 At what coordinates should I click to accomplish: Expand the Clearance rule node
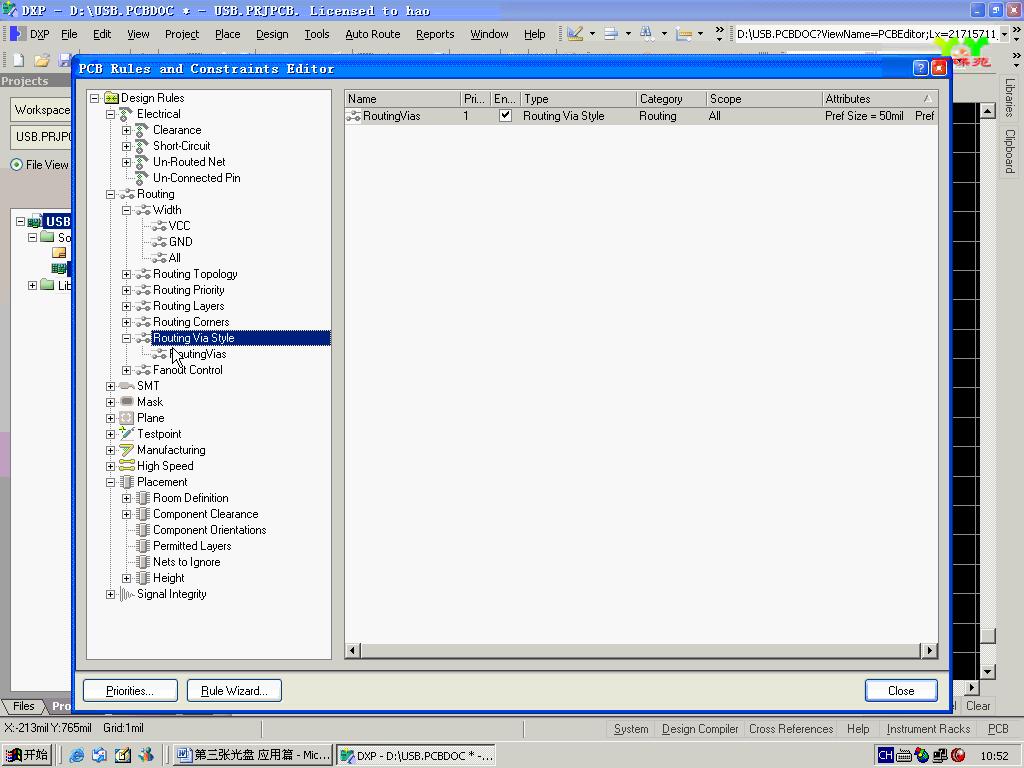point(127,130)
